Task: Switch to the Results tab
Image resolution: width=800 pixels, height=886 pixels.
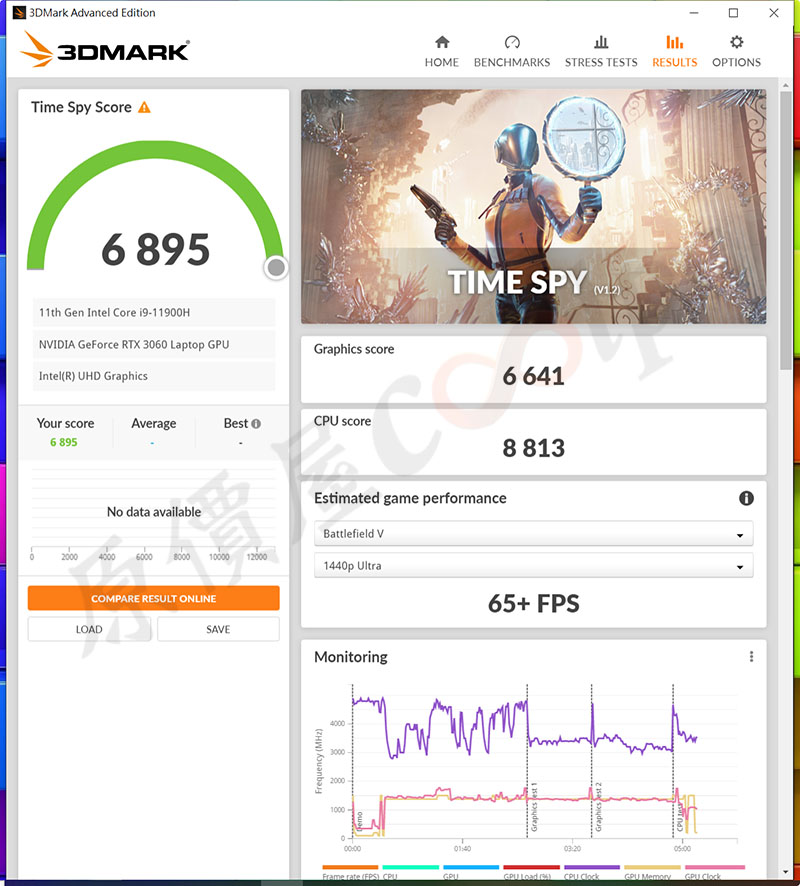Action: coord(674,51)
